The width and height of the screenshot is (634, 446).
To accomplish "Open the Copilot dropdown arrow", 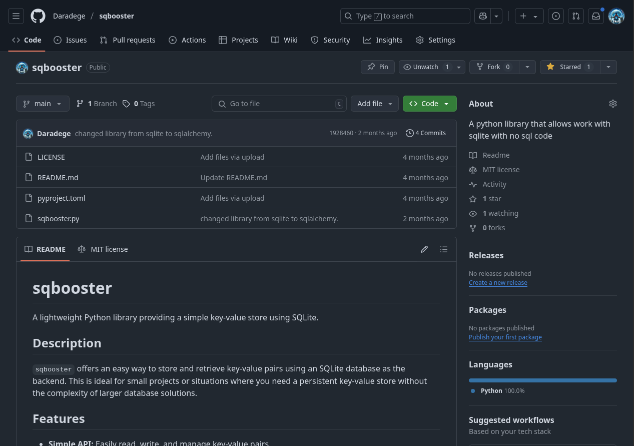I will (496, 16).
